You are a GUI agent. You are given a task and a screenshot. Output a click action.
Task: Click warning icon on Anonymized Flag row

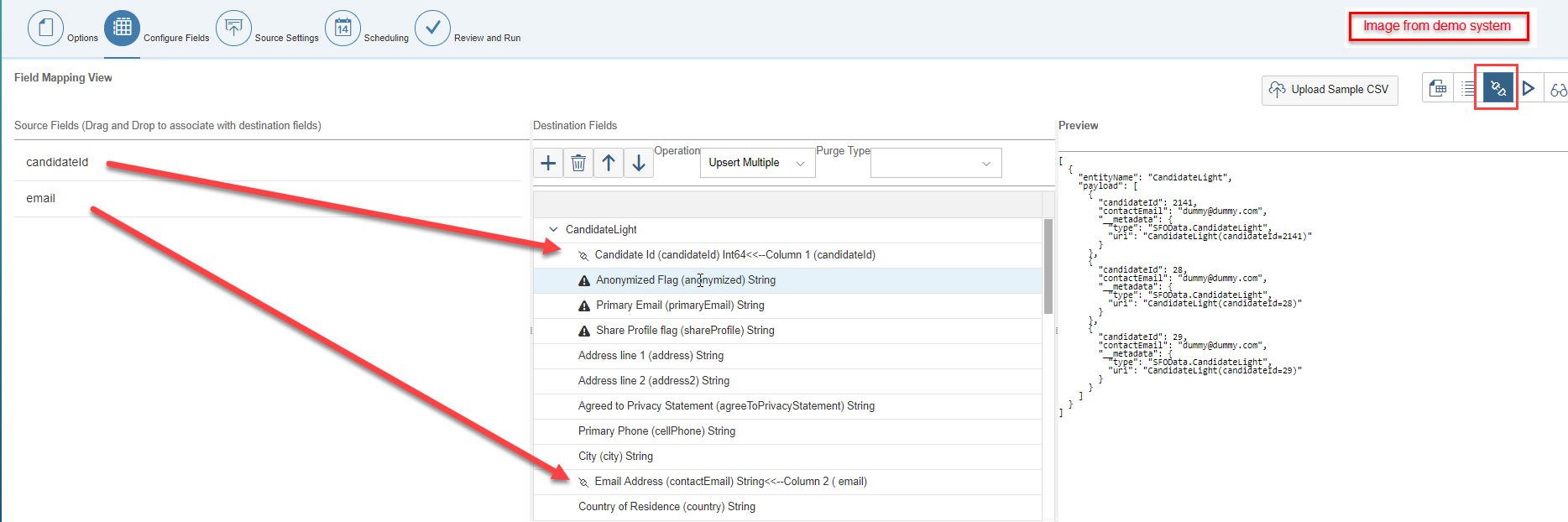pos(584,280)
